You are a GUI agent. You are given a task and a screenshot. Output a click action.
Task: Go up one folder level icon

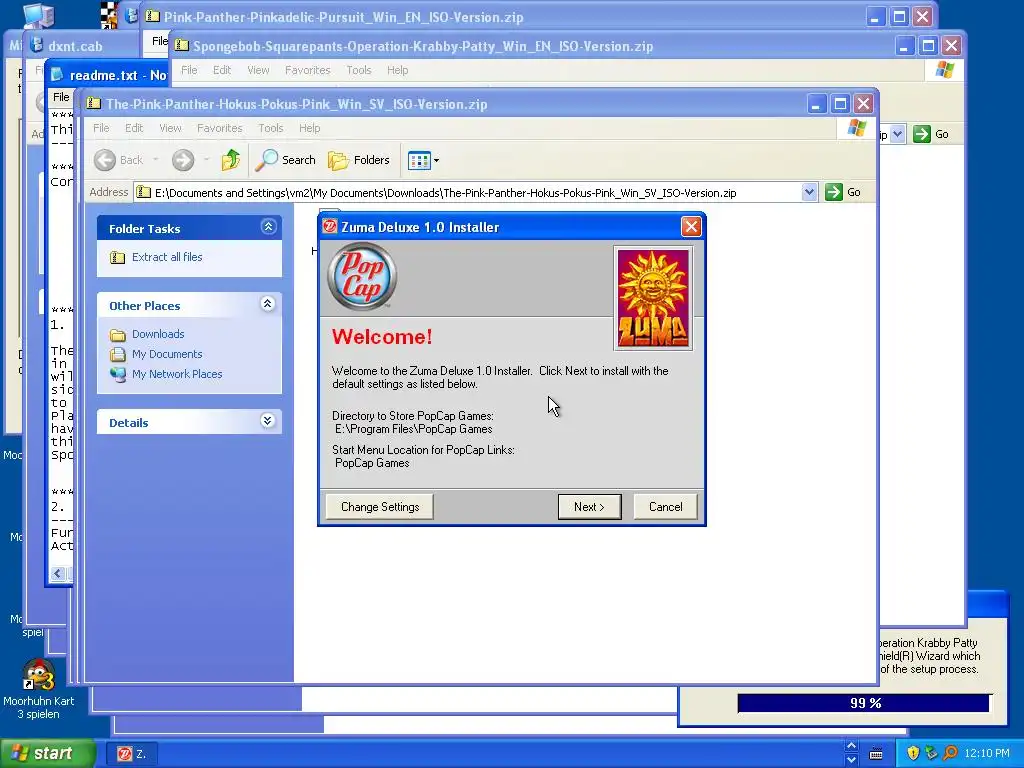231,160
